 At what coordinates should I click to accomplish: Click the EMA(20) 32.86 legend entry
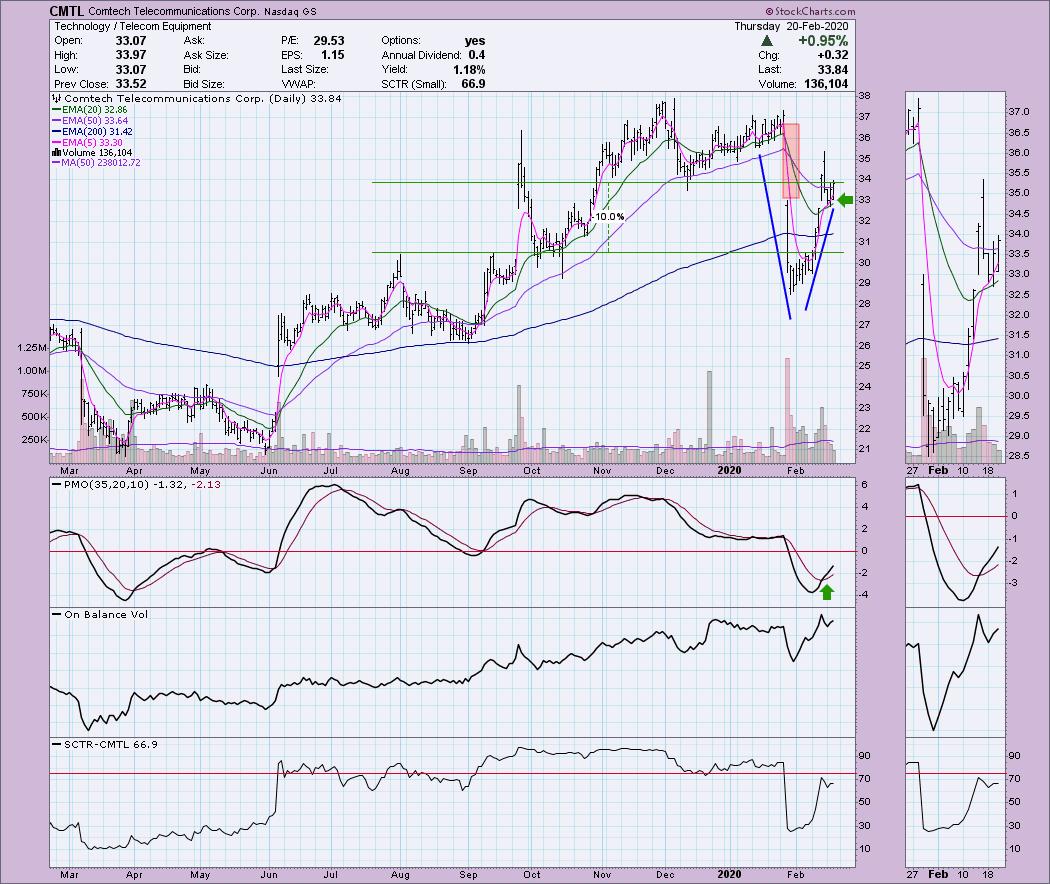coord(90,109)
